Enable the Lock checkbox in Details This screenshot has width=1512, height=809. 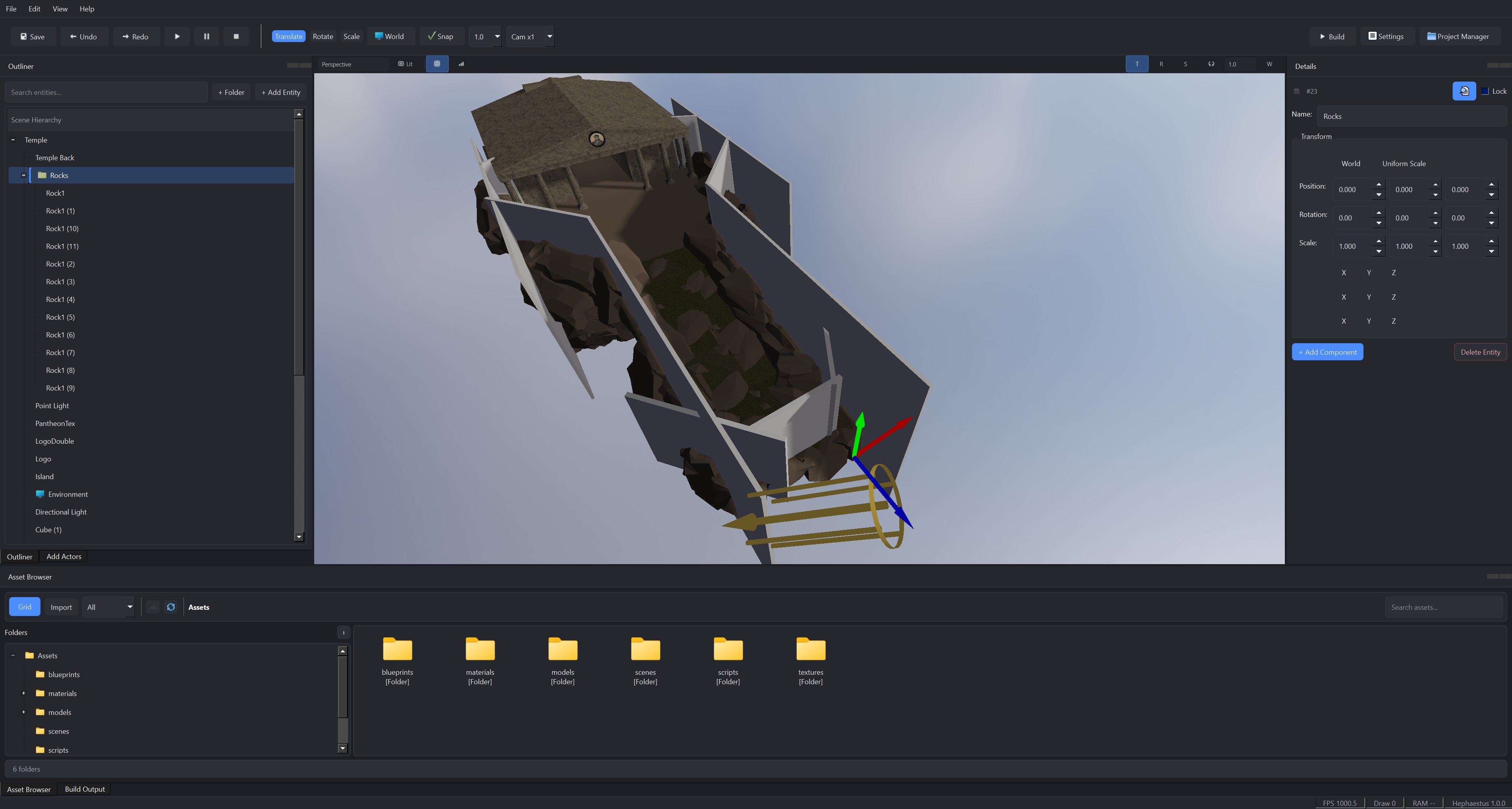coord(1485,91)
